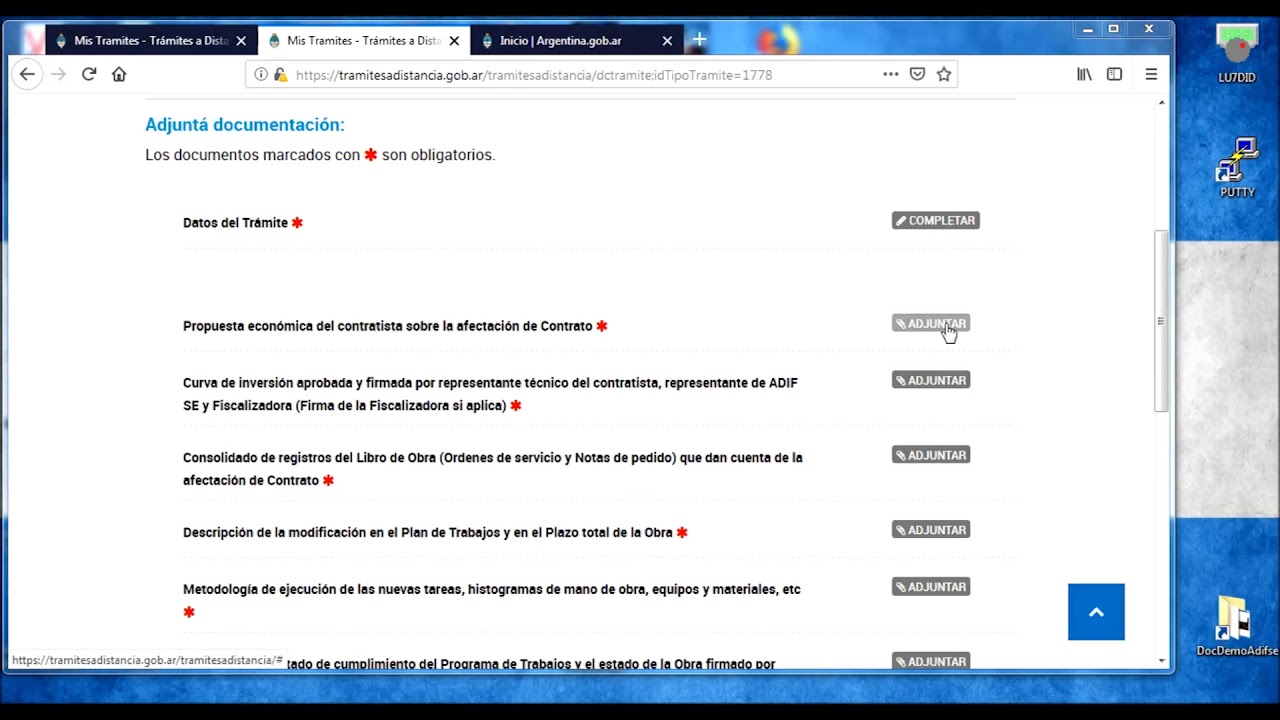Click ADJUNTAR for Propuesta económica del contratista
Viewport: 1280px width, 720px height.
[x=931, y=324]
